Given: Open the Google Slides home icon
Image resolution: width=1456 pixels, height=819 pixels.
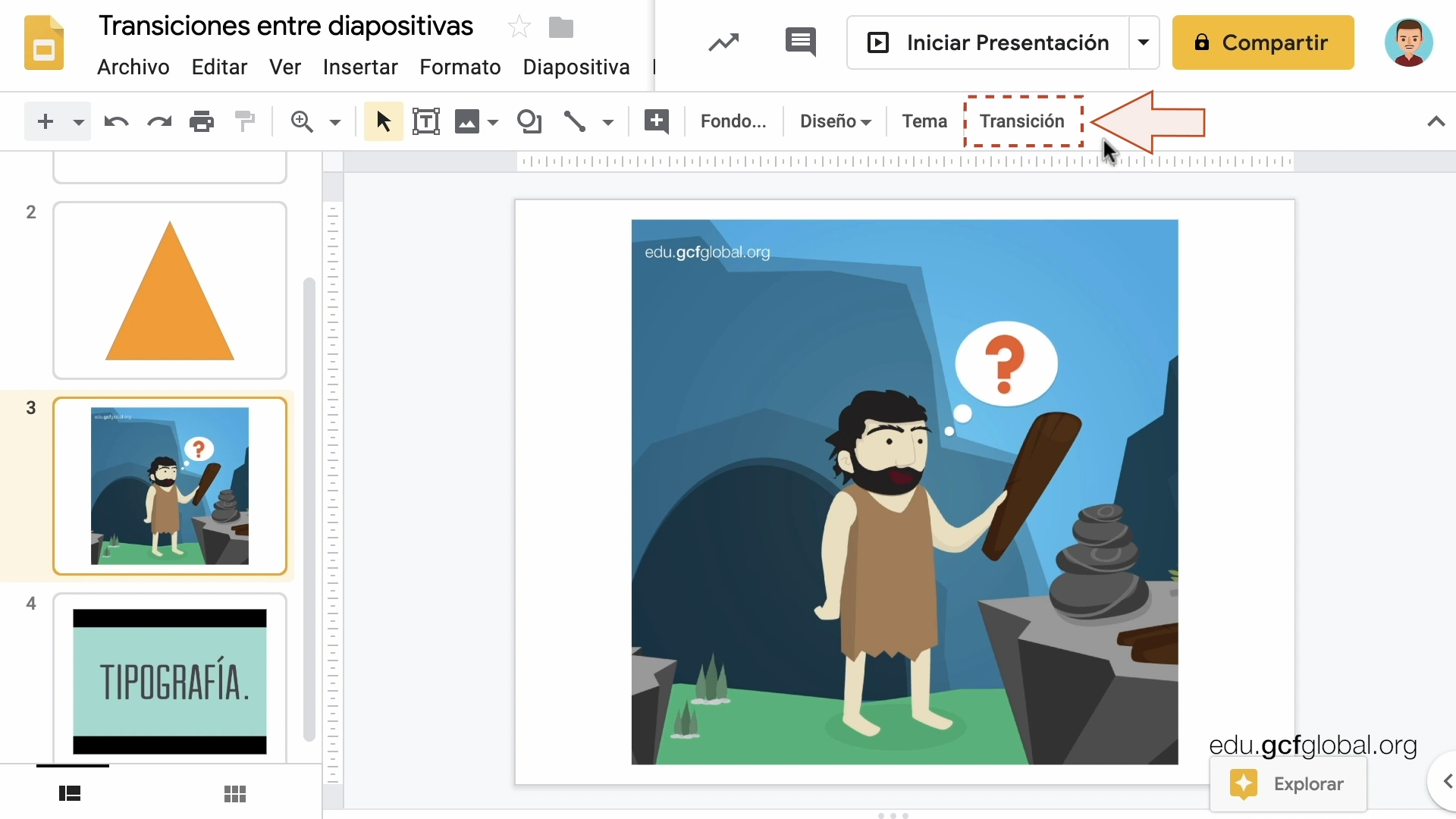Looking at the screenshot, I should point(44,43).
